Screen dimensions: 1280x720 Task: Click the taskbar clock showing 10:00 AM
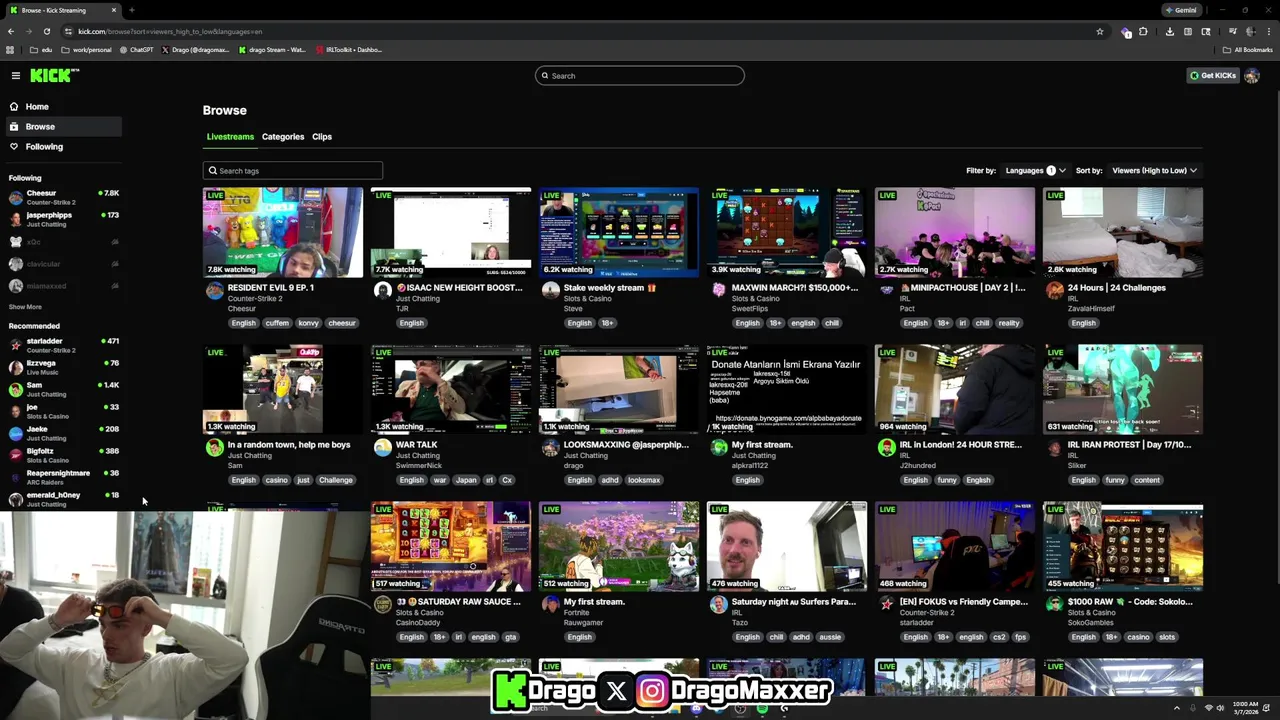click(1245, 708)
